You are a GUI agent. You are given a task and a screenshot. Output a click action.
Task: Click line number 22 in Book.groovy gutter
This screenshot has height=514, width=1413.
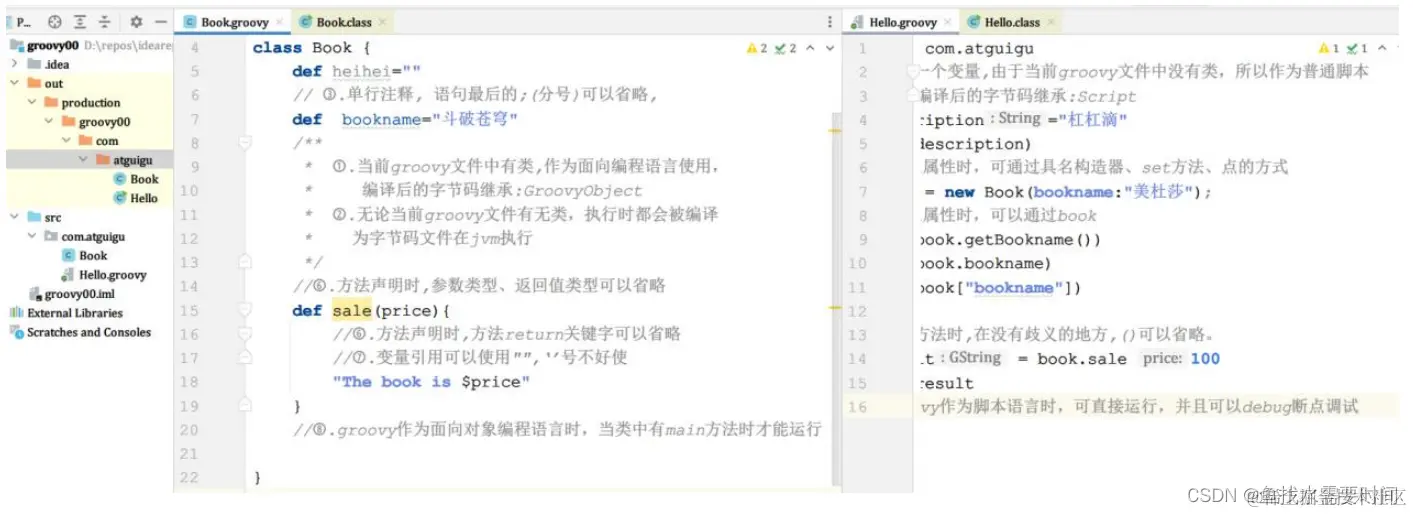tap(190, 478)
